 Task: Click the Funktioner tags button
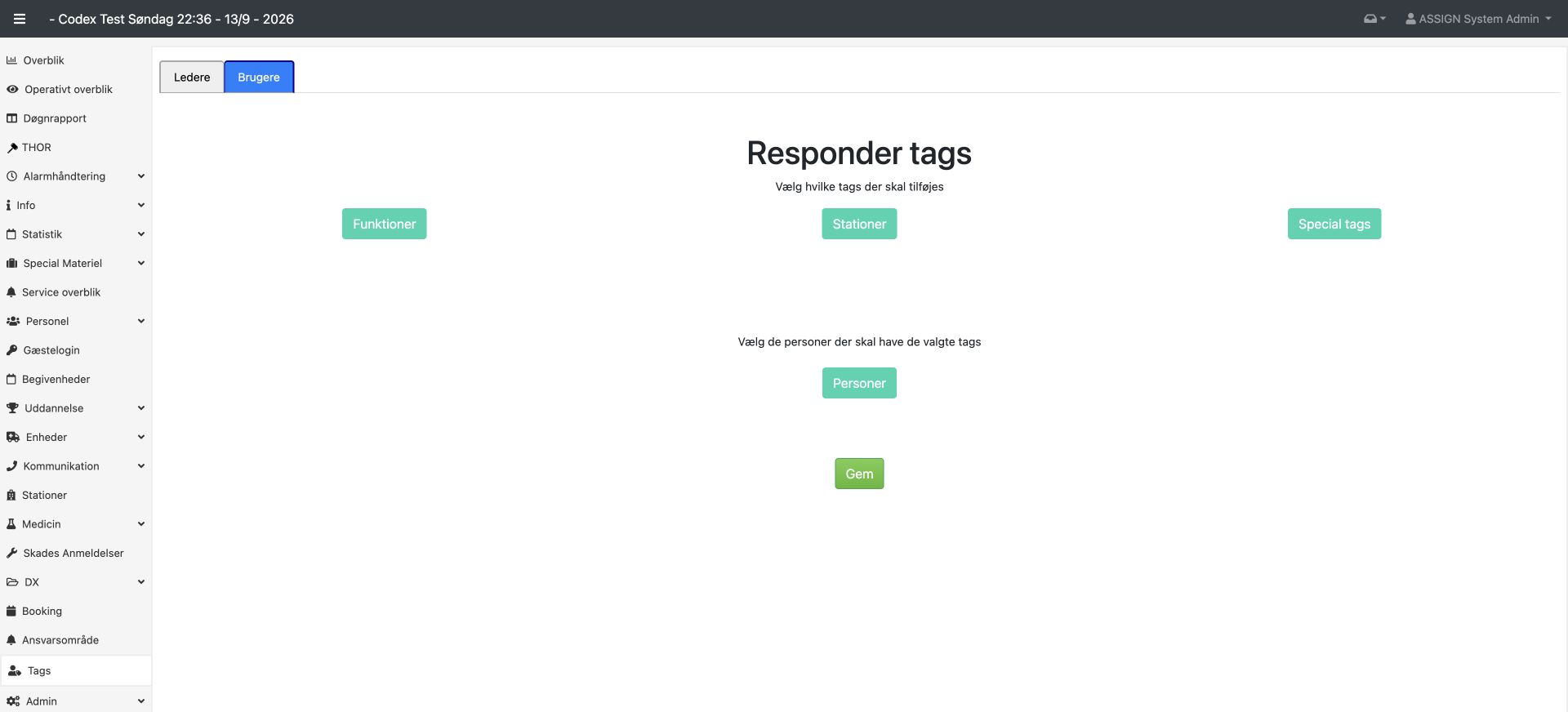(384, 224)
